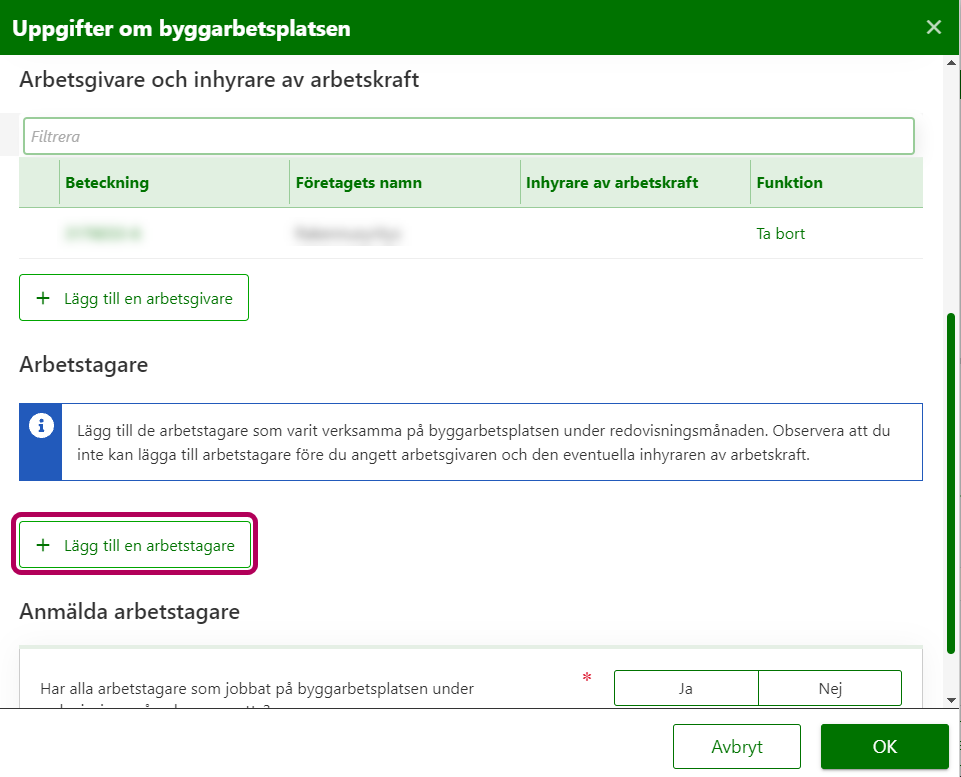The image size is (961, 777).
Task: Click the dialog's vertical scrollbar thumb
Action: coord(951,480)
